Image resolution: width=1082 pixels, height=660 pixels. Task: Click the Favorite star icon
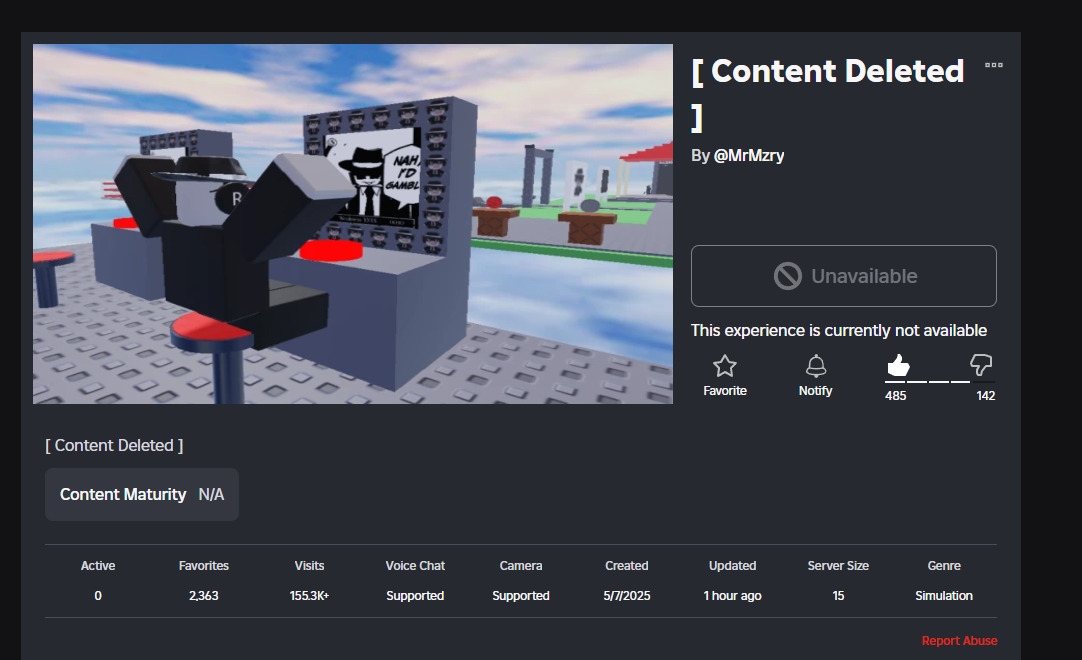pyautogui.click(x=725, y=365)
